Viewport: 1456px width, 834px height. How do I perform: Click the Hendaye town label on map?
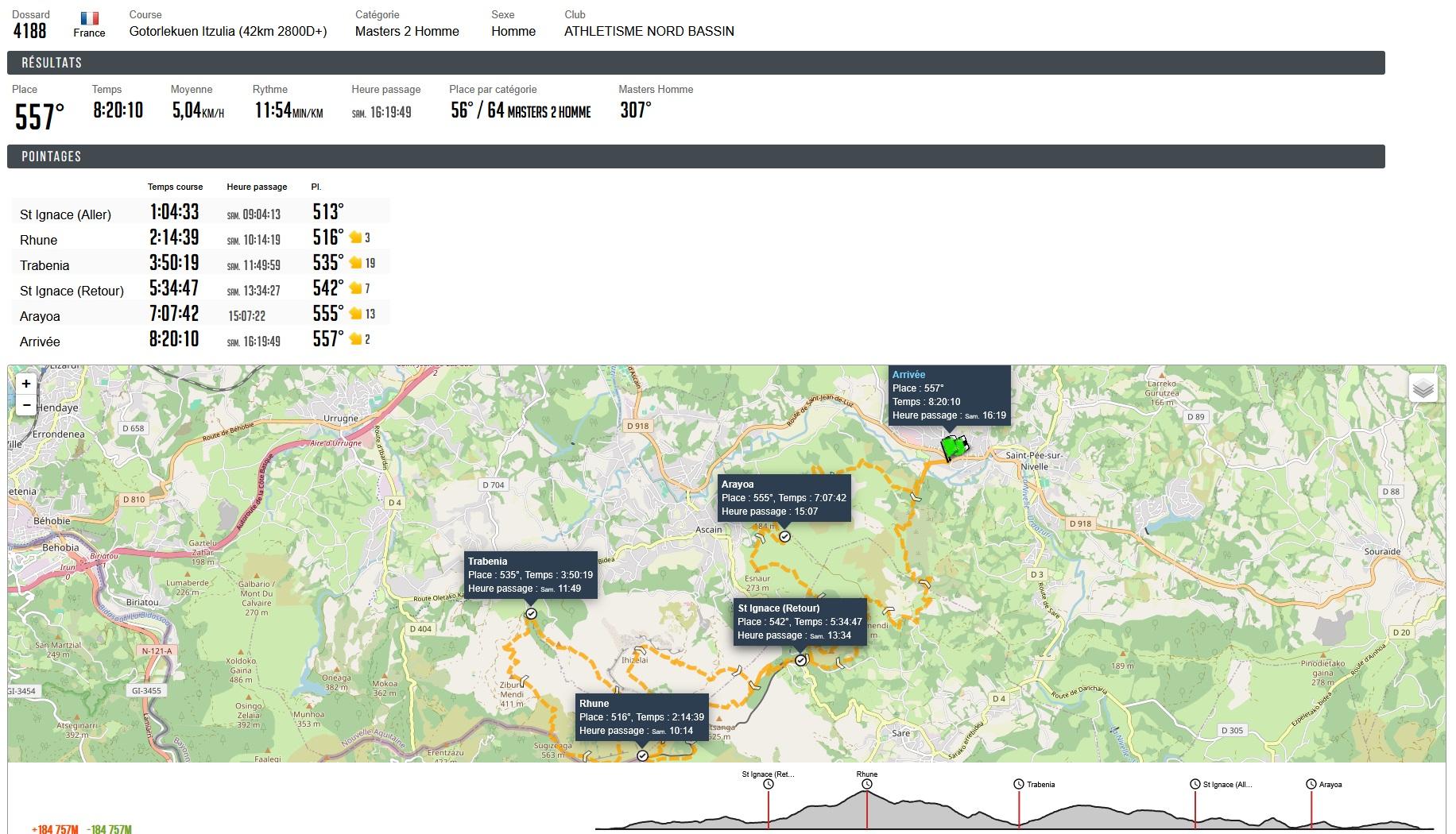point(57,407)
